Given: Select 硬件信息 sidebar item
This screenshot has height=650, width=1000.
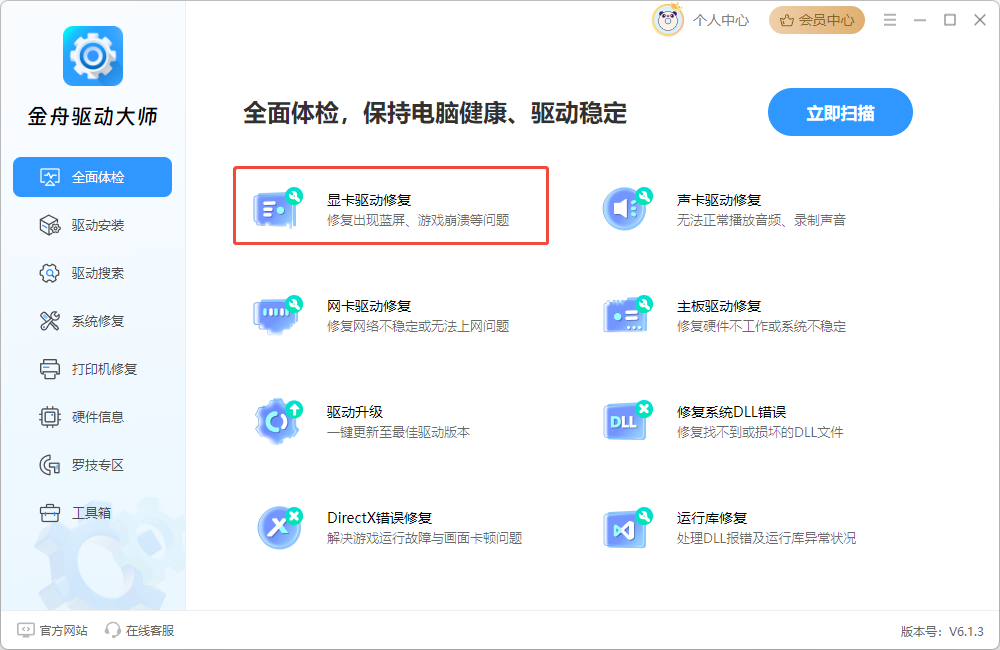Looking at the screenshot, I should coord(92,417).
